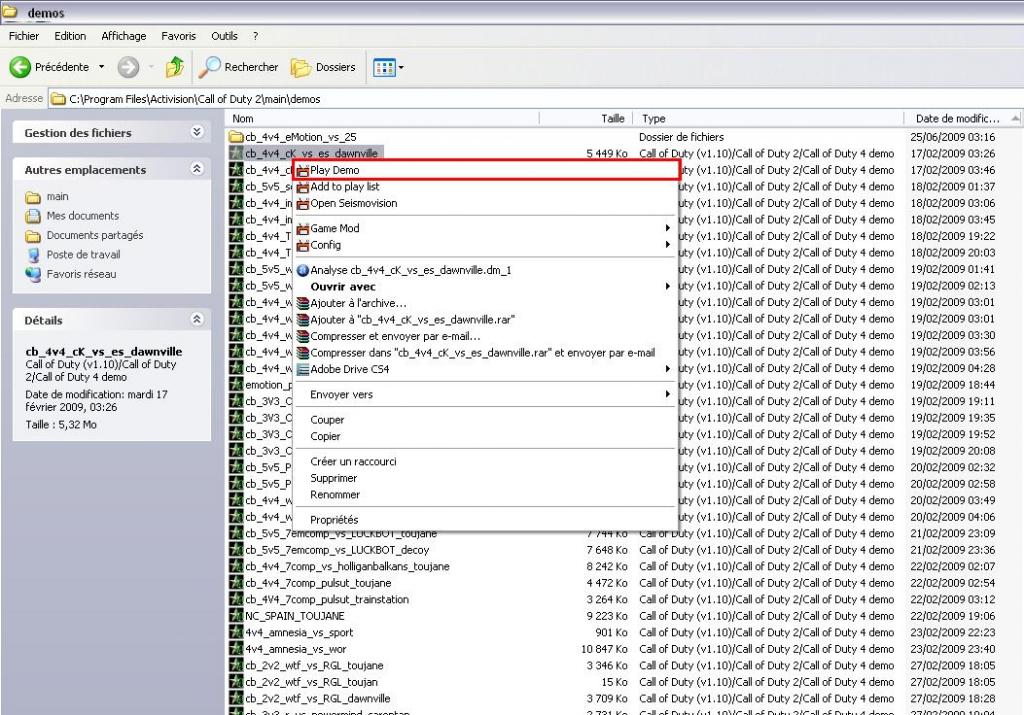Select Play Demo in the context menu
This screenshot has height=715, width=1024.
click(x=486, y=170)
